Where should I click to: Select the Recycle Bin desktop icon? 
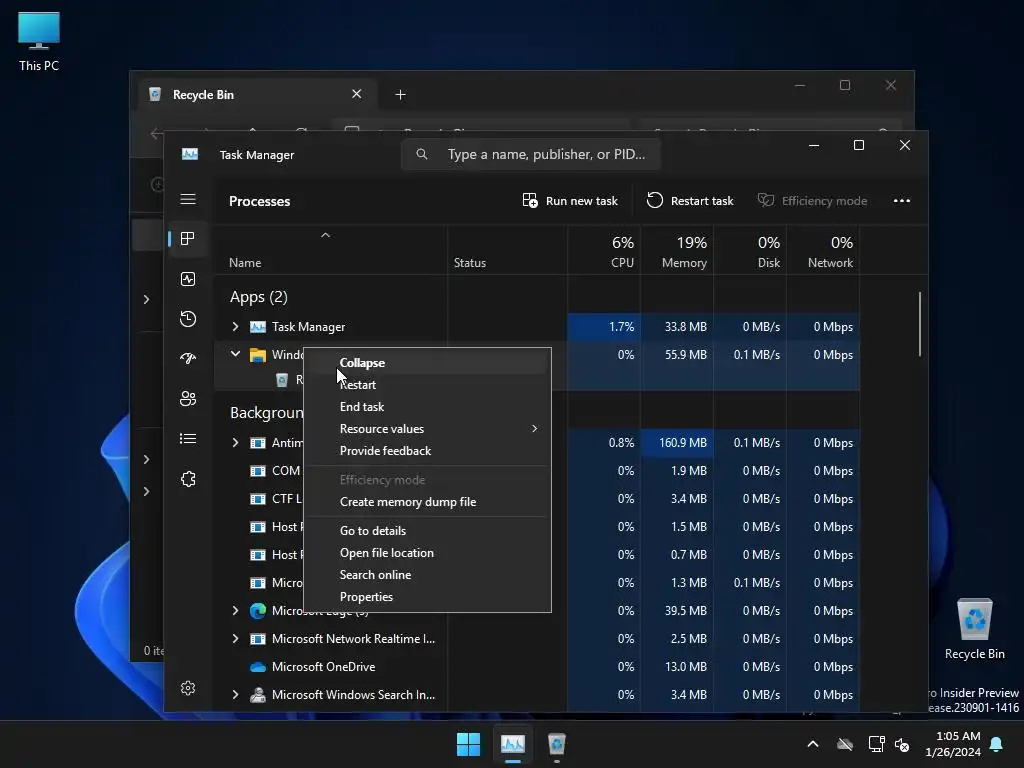(974, 630)
